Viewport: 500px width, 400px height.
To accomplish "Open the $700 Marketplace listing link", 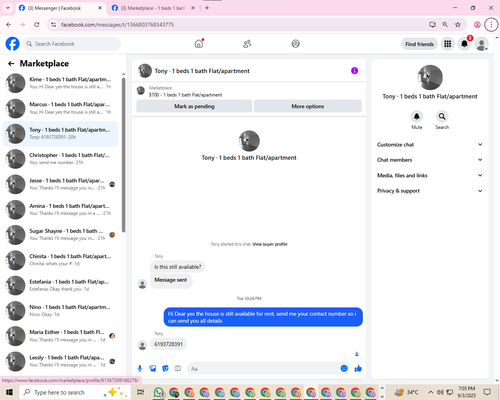I will 185,95.
